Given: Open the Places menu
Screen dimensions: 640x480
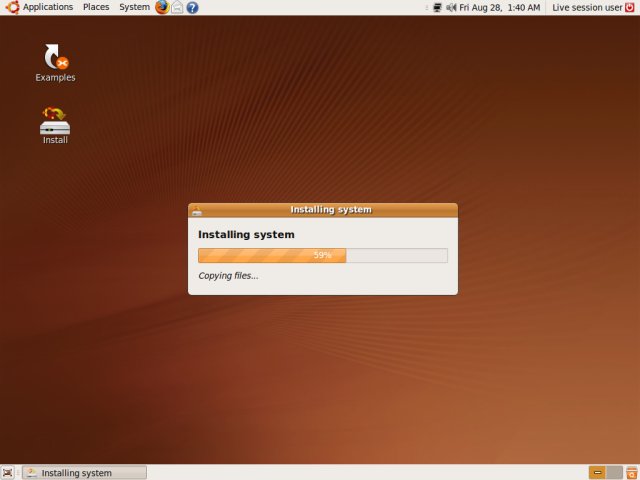Looking at the screenshot, I should [x=96, y=7].
